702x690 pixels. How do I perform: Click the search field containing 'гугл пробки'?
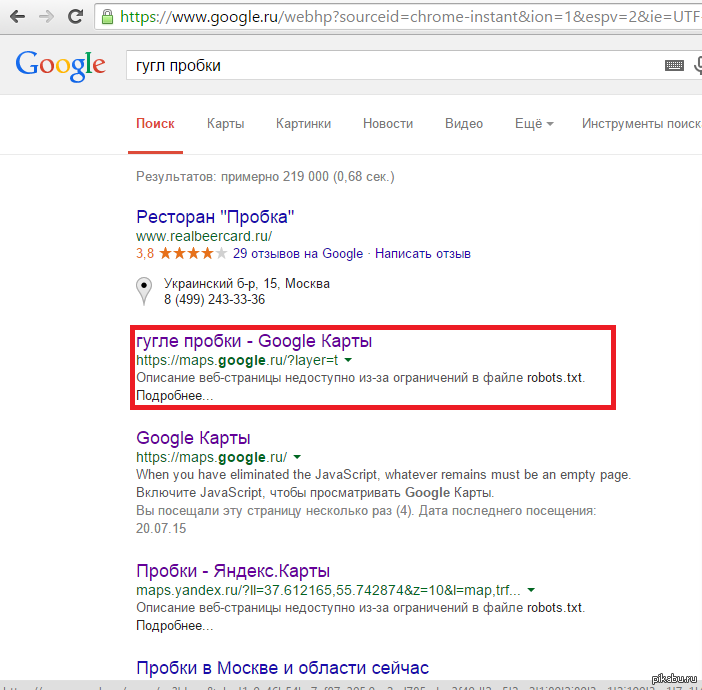390,66
